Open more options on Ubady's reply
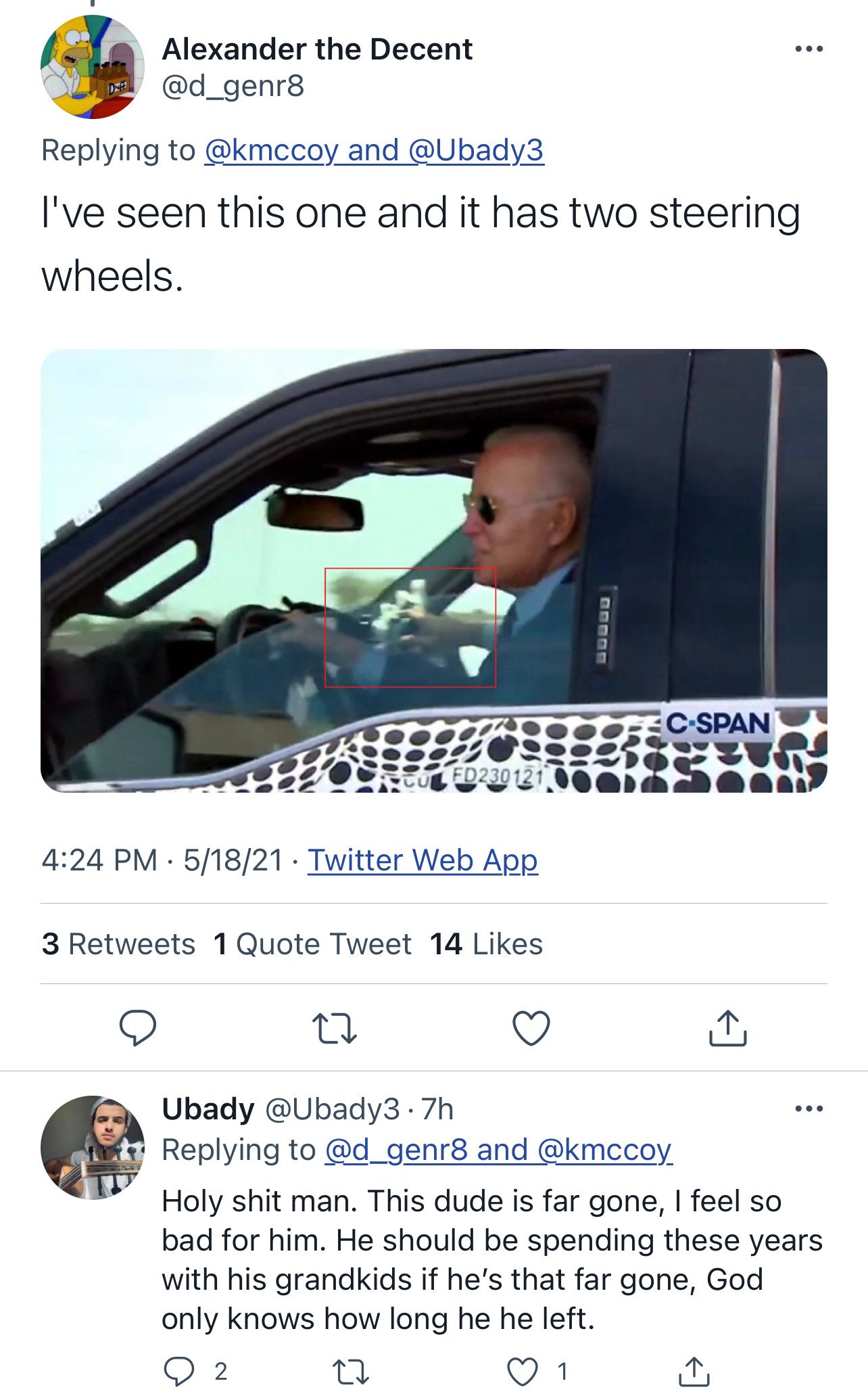868x1398 pixels. click(809, 1109)
